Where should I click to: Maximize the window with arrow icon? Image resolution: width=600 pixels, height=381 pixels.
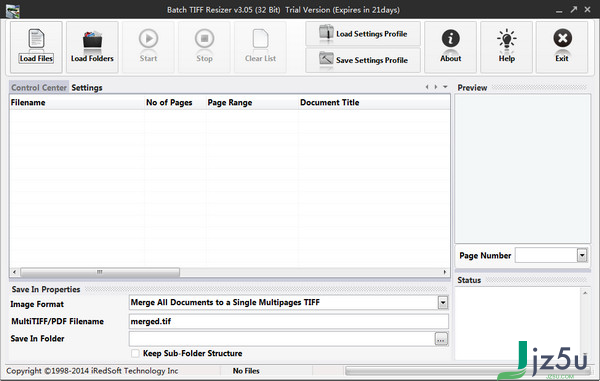(573, 10)
